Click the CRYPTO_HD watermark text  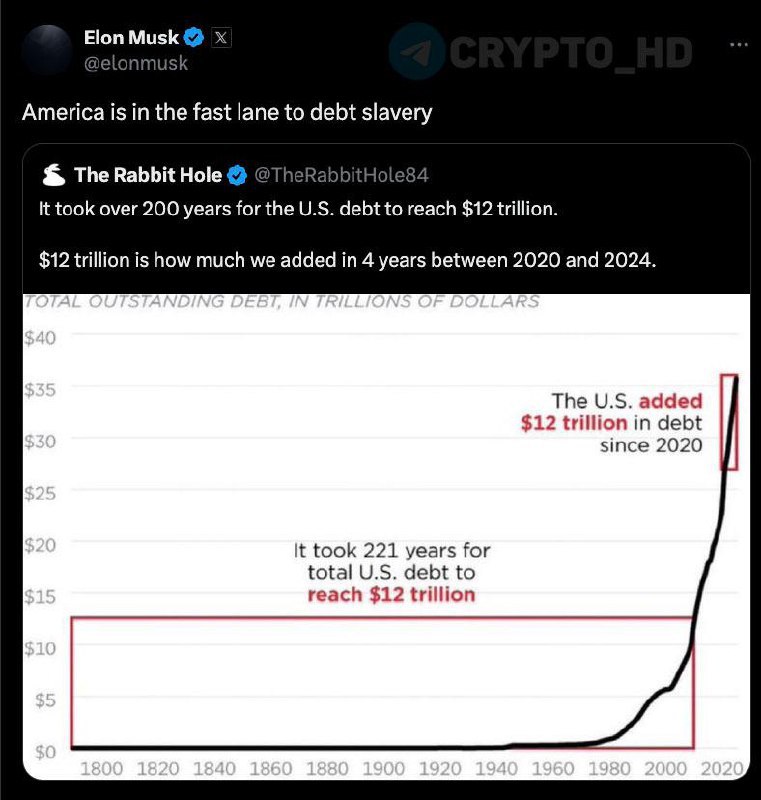point(571,53)
